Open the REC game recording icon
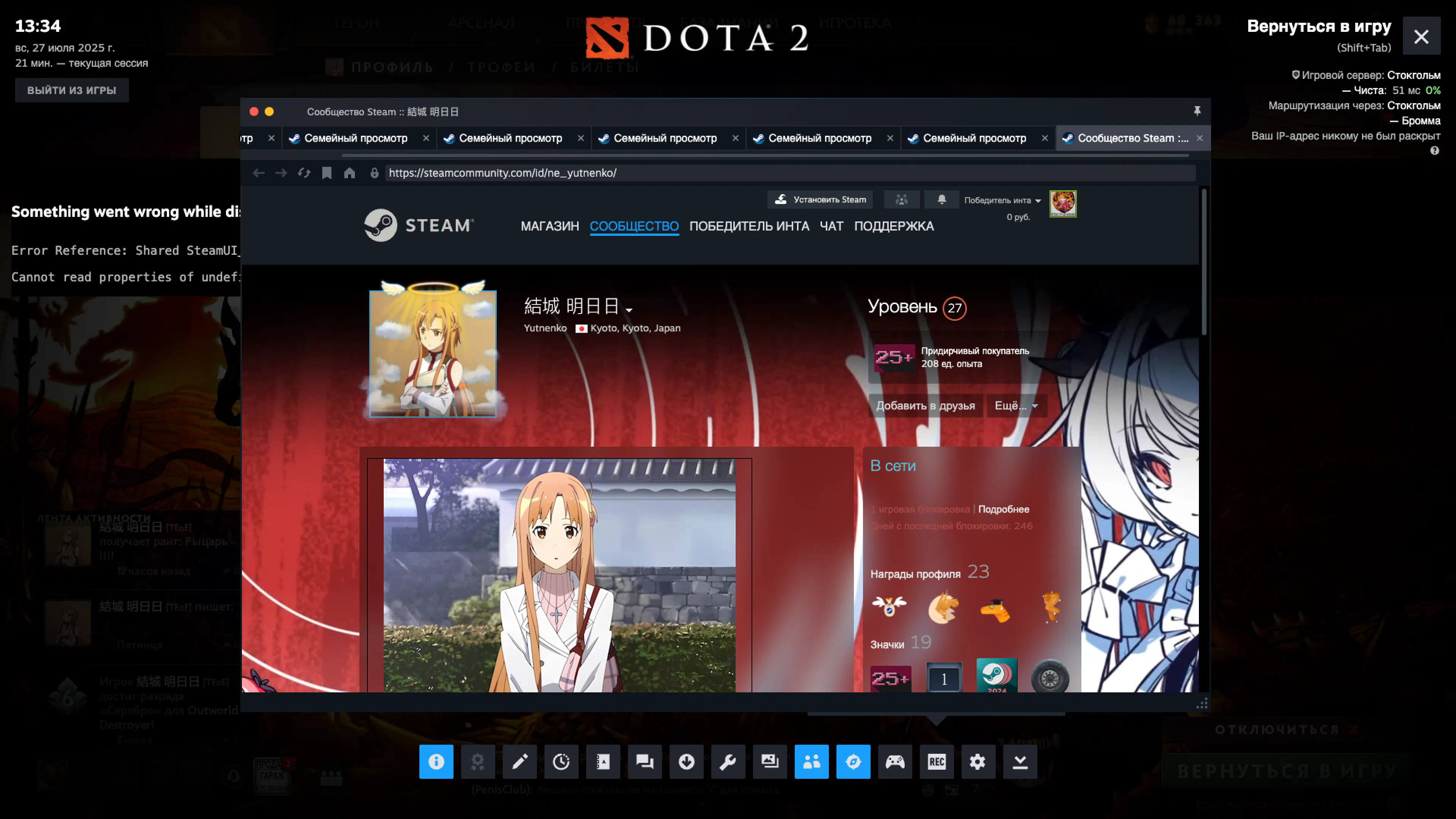This screenshot has height=819, width=1456. 937,761
